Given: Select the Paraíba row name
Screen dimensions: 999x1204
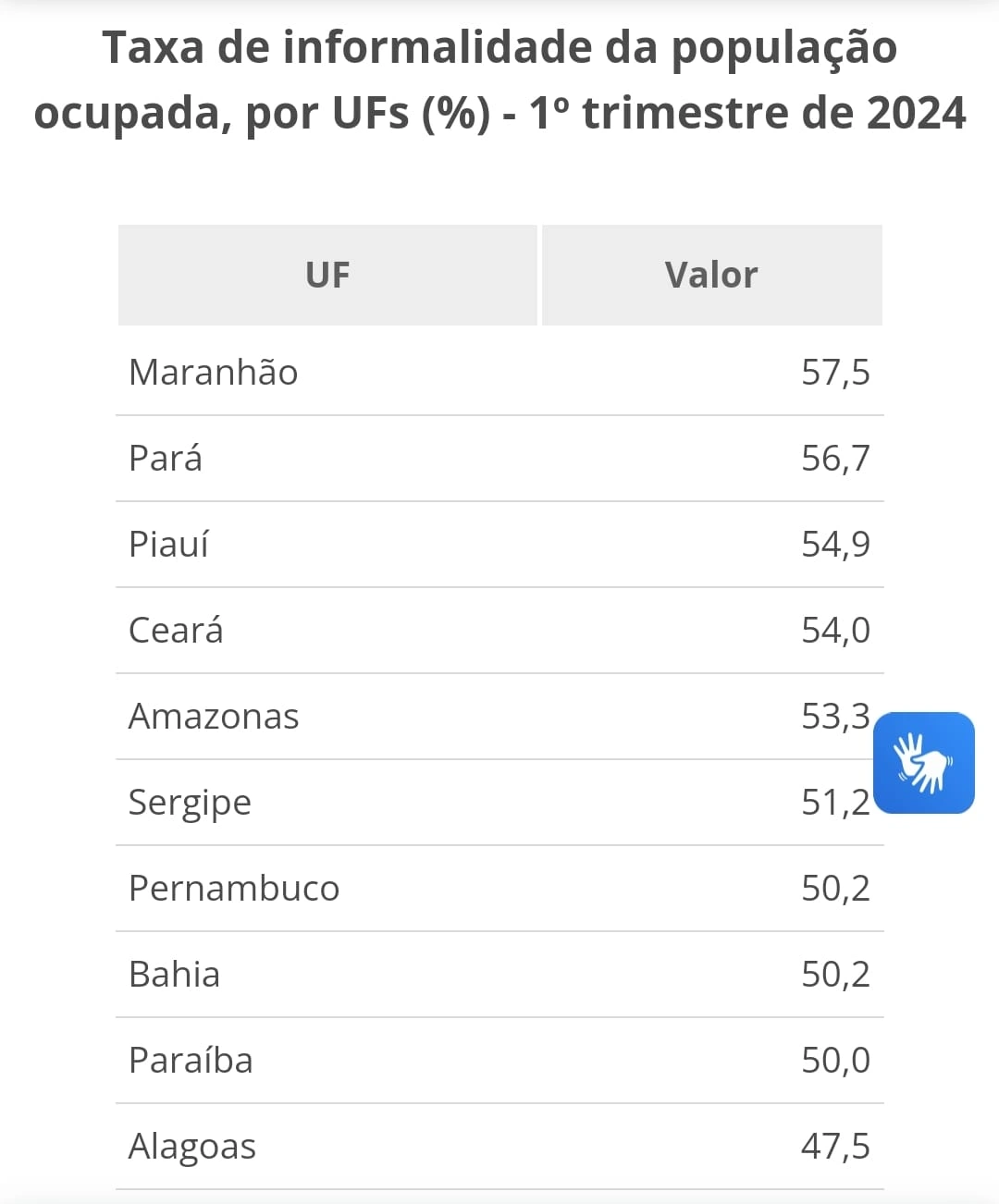Looking at the screenshot, I should point(191,1061).
